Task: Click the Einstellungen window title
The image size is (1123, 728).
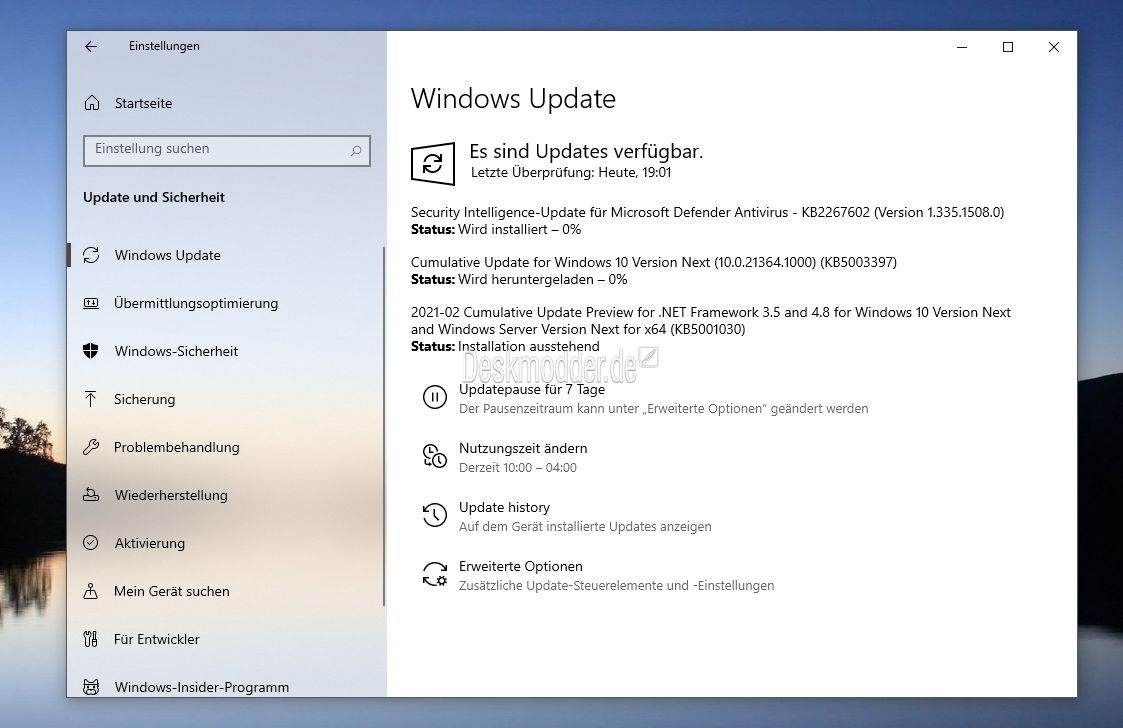Action: (x=164, y=46)
